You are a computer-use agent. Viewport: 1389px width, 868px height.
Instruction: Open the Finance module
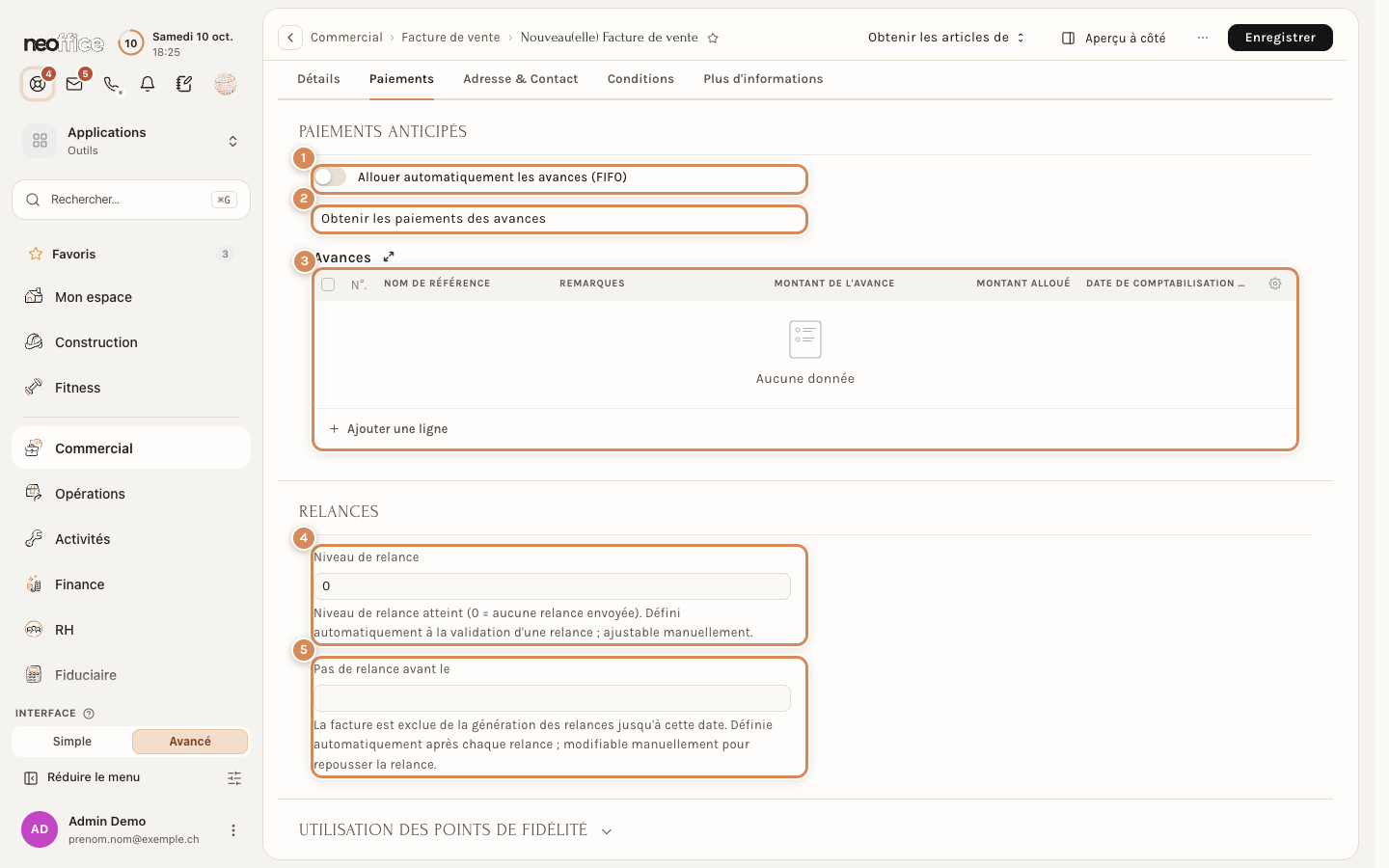pyautogui.click(x=131, y=584)
